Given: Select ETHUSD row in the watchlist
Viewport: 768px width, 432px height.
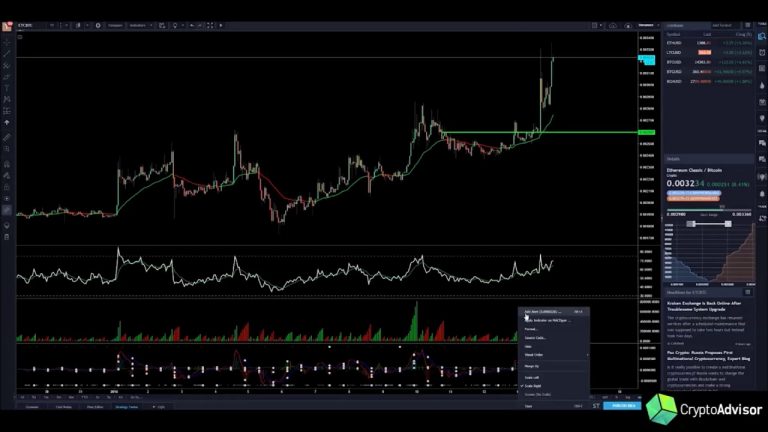Looking at the screenshot, I should click(x=709, y=43).
